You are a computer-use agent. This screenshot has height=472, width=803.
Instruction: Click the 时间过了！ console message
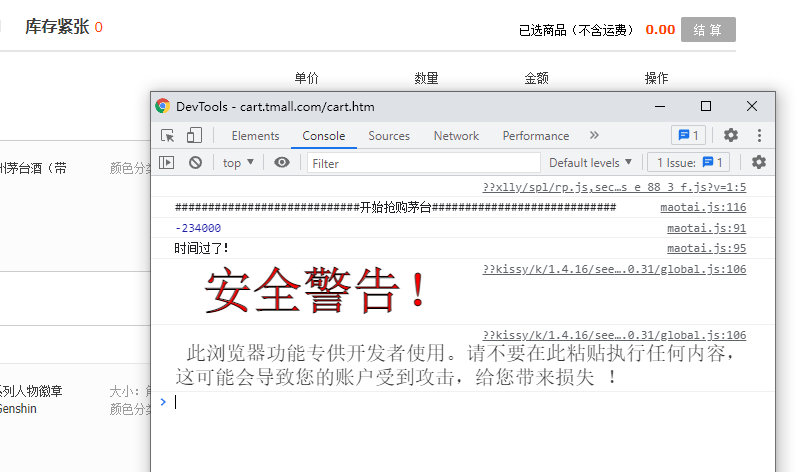tap(201, 249)
